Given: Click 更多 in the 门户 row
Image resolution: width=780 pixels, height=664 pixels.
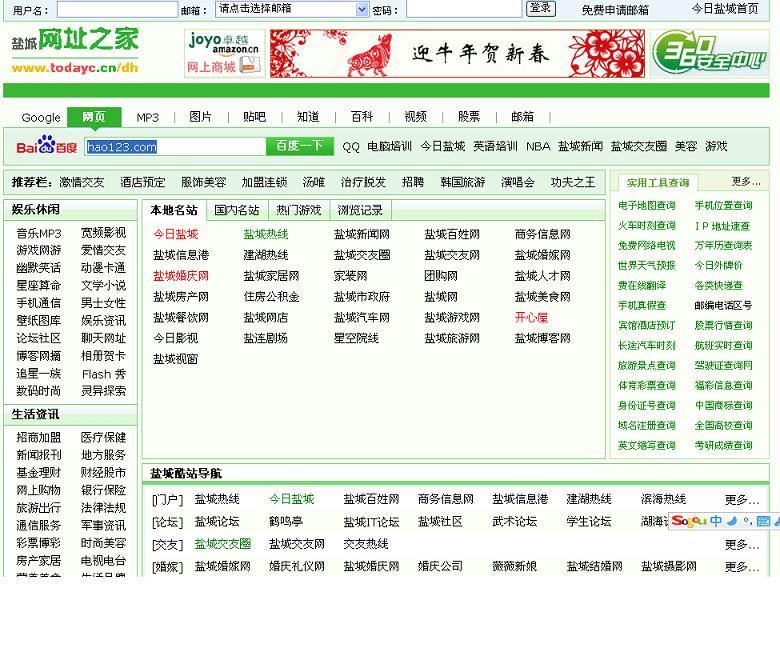Looking at the screenshot, I should pyautogui.click(x=742, y=500).
